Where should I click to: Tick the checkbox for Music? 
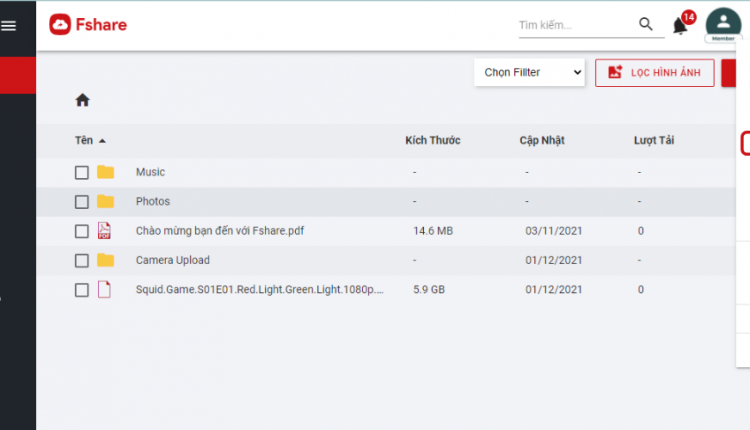click(82, 173)
